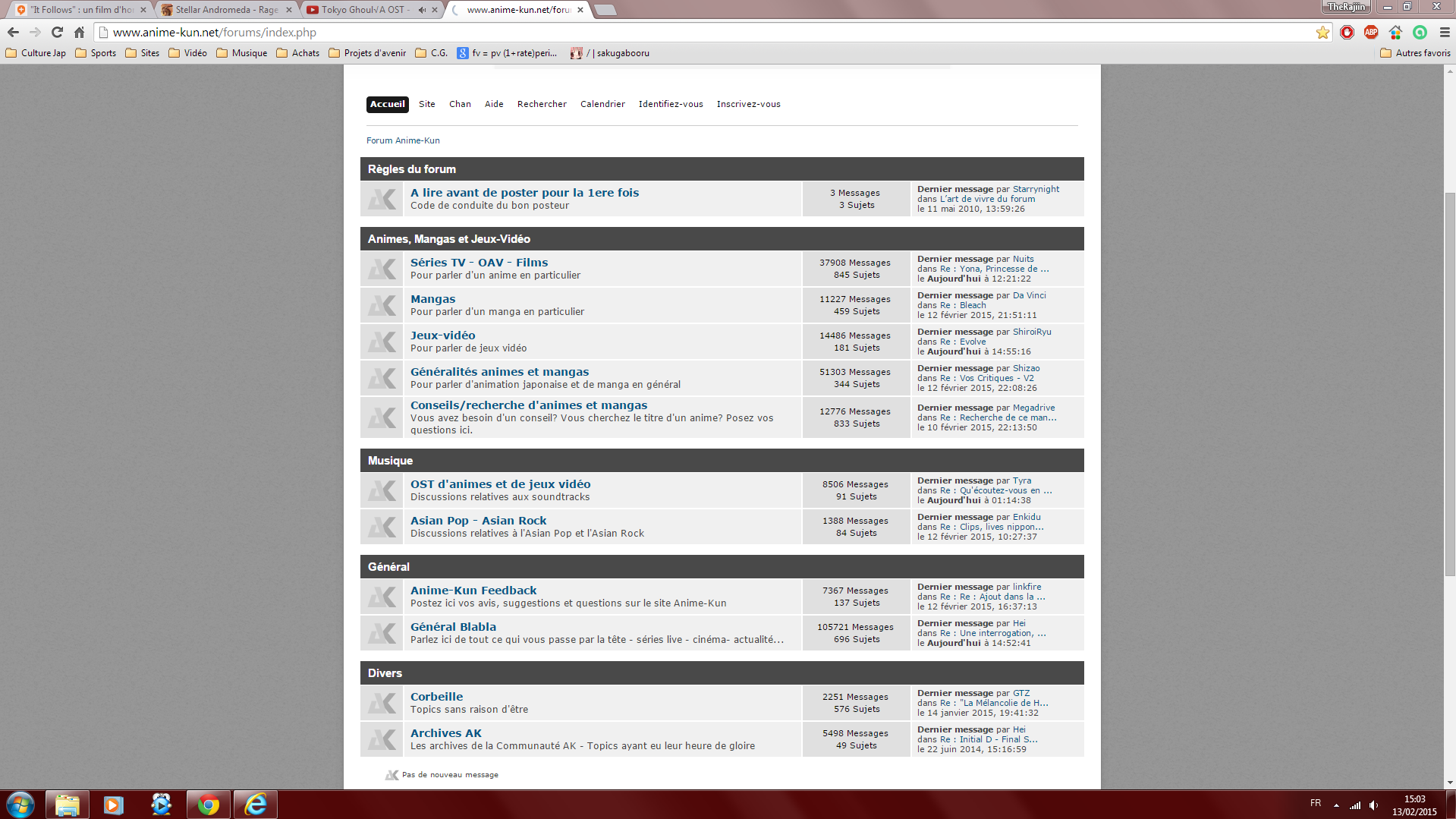Click the address bar URL field
The image size is (1456, 819).
(706, 33)
